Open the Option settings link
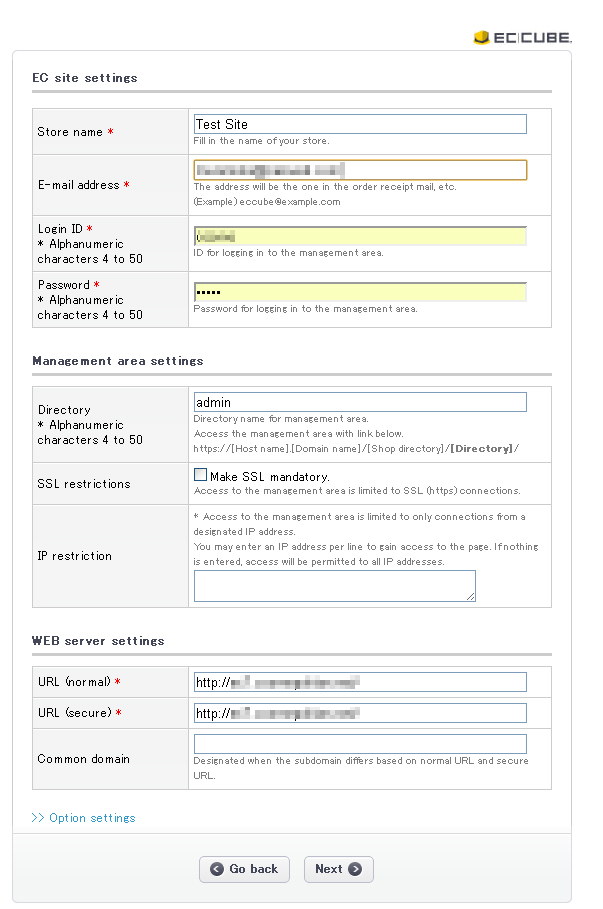Image resolution: width=603 pixels, height=909 pixels. coord(92,817)
